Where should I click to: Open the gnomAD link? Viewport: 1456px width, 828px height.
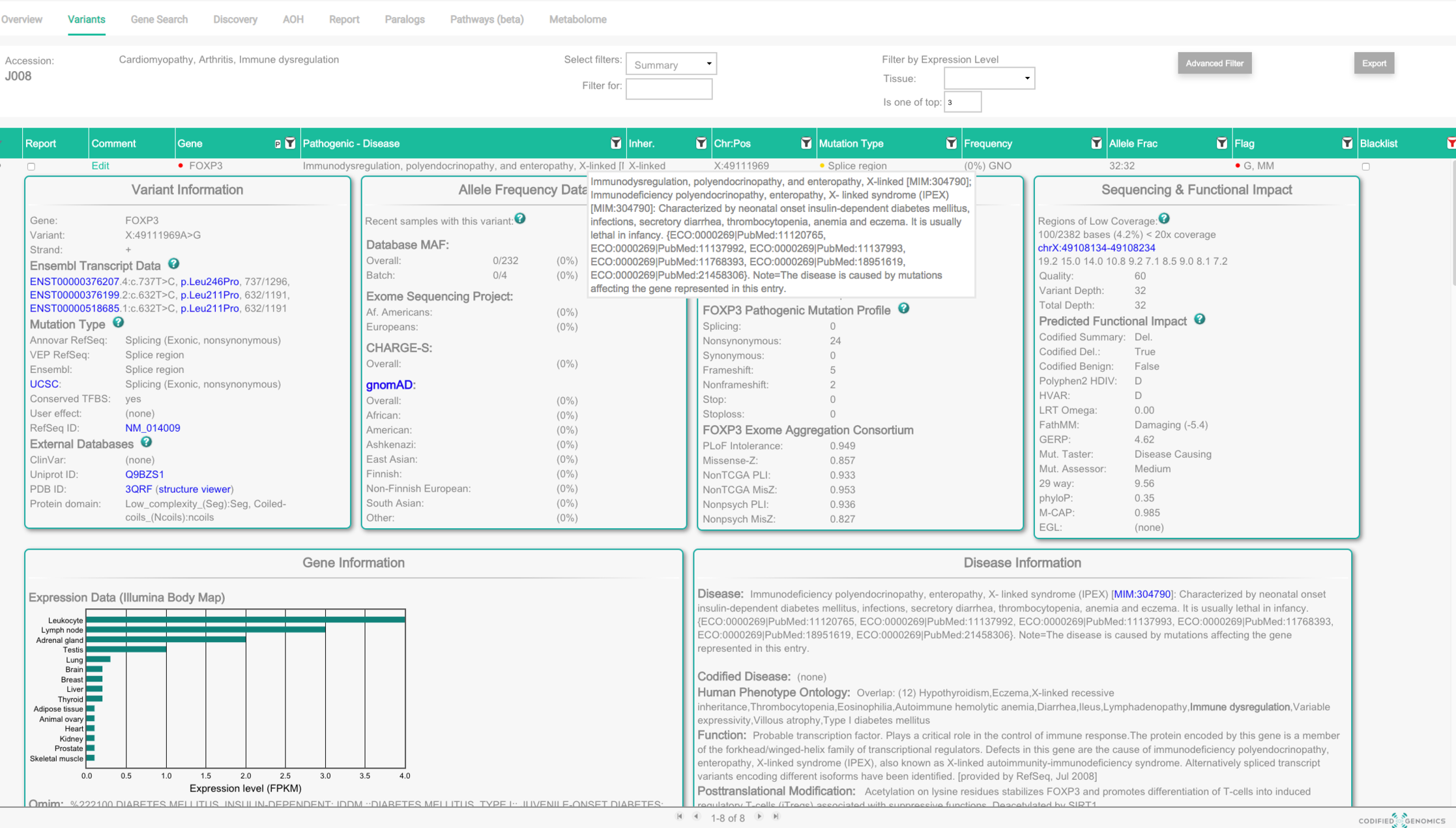pos(389,385)
